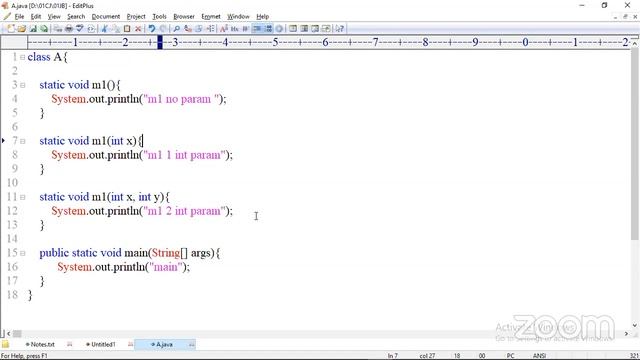Click the Go to Line icon
Screen dimensions: 640x360
coord(210,29)
